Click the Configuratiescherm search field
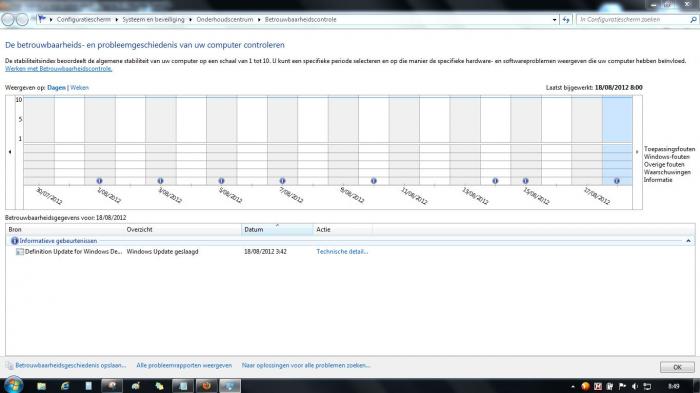Image resolution: width=700 pixels, height=393 pixels. click(633, 20)
